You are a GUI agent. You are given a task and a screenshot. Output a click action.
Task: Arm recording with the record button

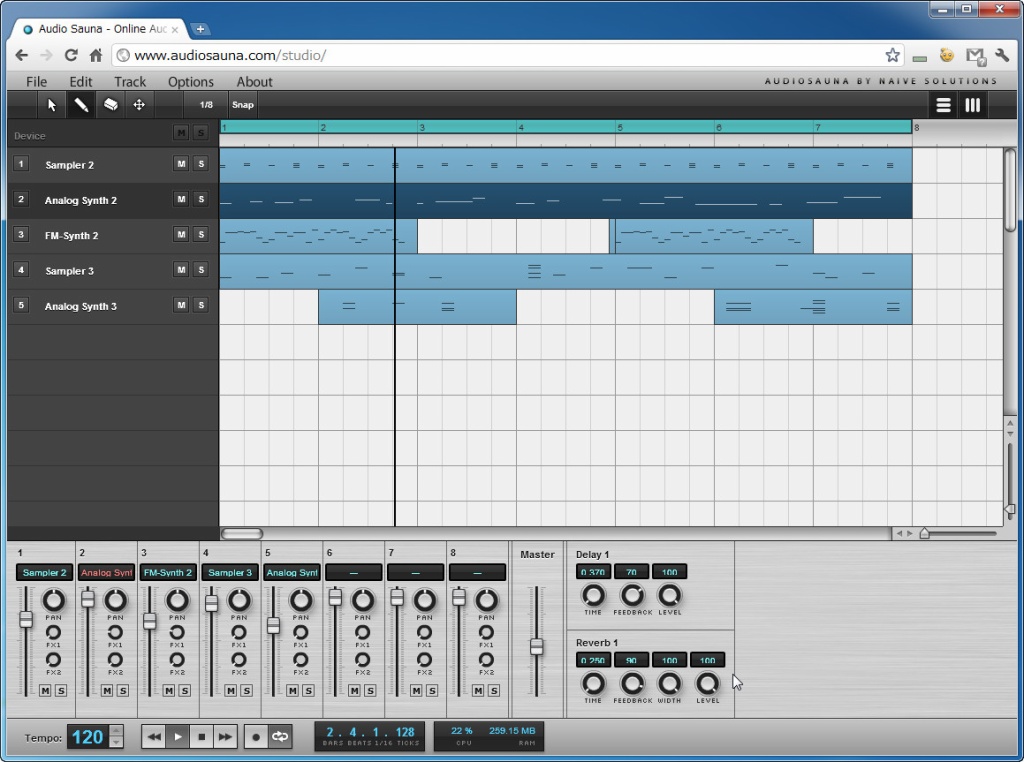pyautogui.click(x=256, y=737)
